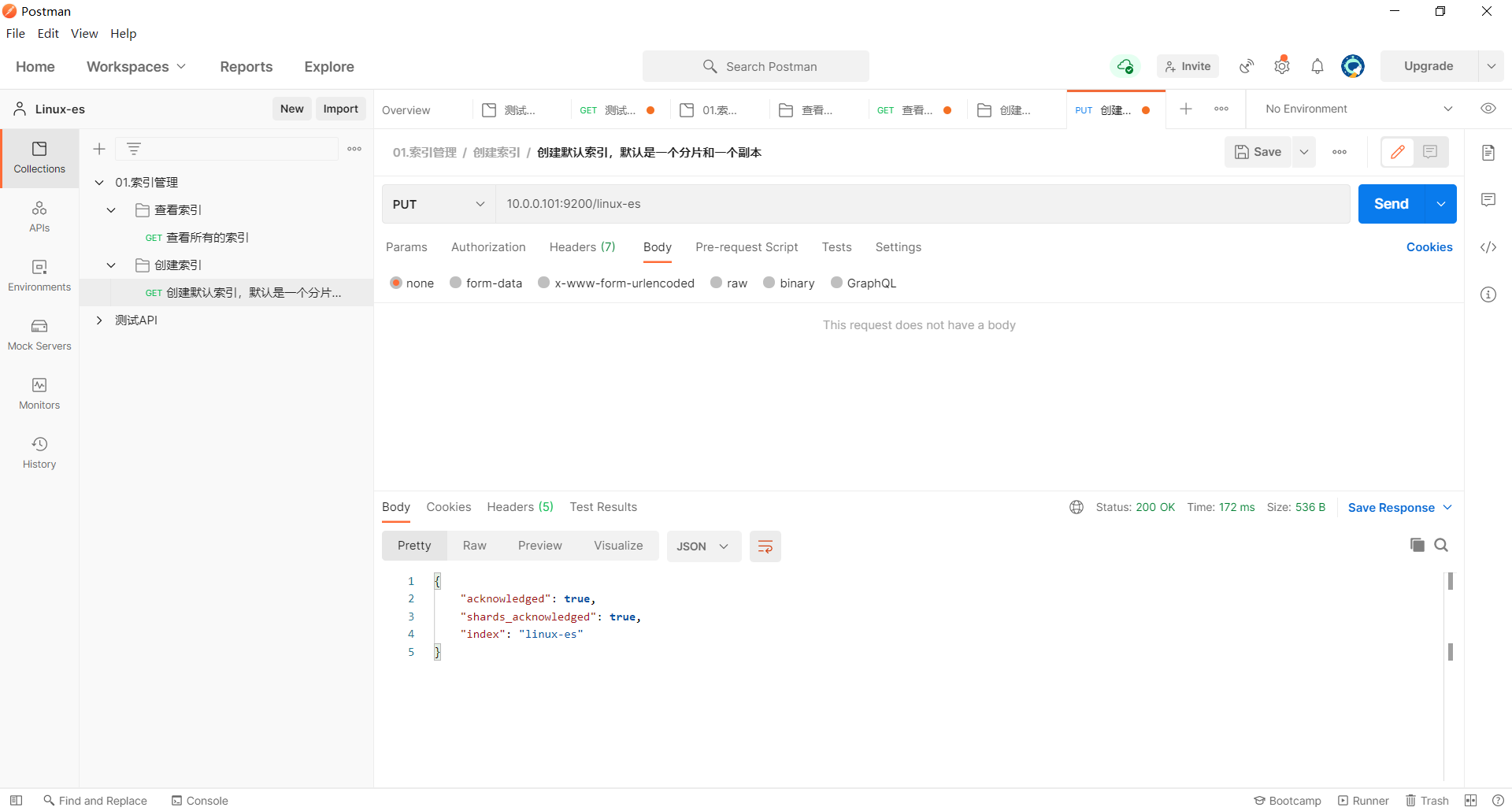Image resolution: width=1512 pixels, height=811 pixels.
Task: Create a new collection with plus icon
Action: point(99,149)
